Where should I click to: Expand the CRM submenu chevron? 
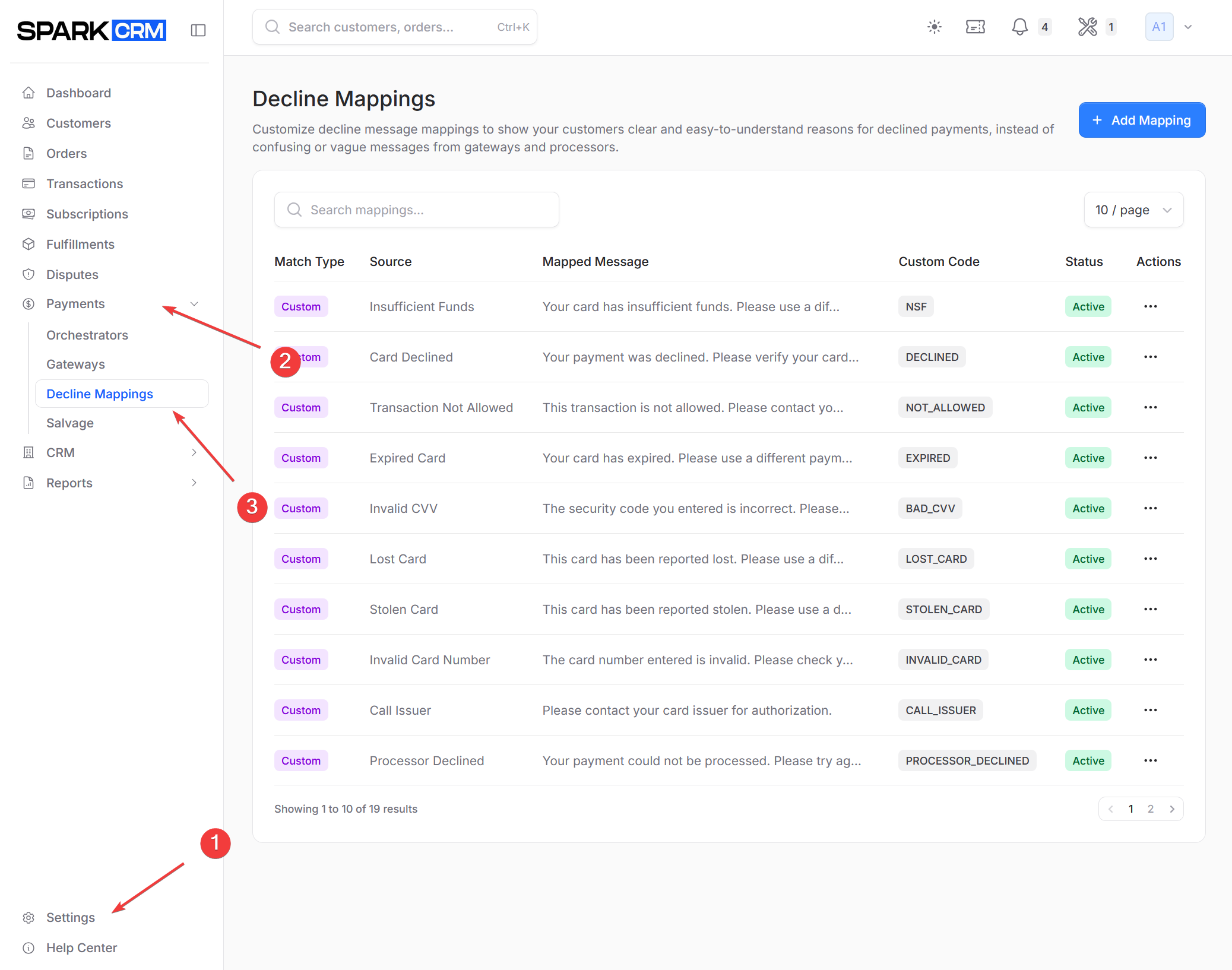point(194,452)
